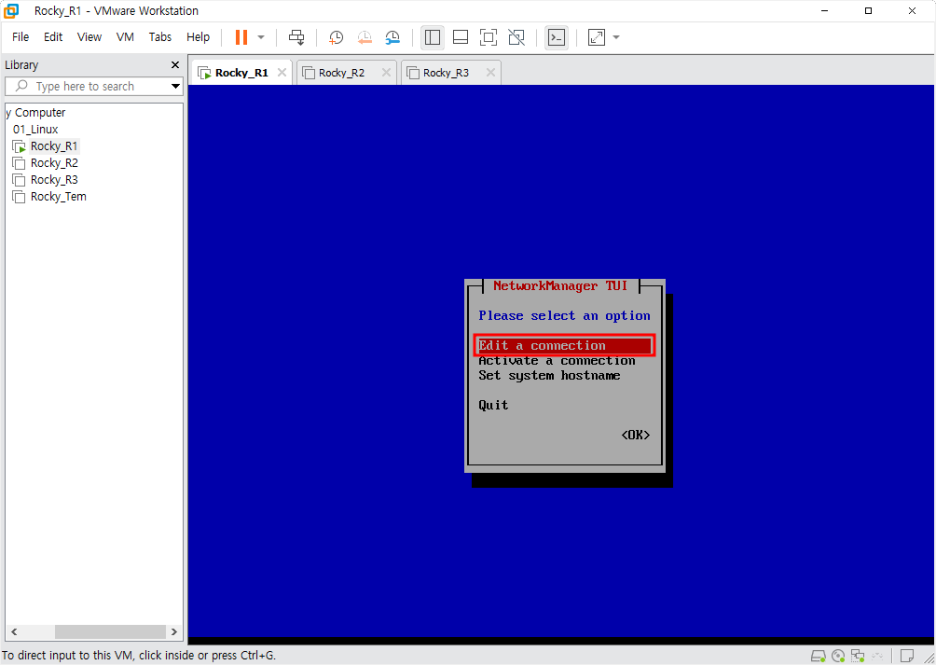Click library scrollbar left arrow
The width and height of the screenshot is (936, 665).
coord(14,632)
